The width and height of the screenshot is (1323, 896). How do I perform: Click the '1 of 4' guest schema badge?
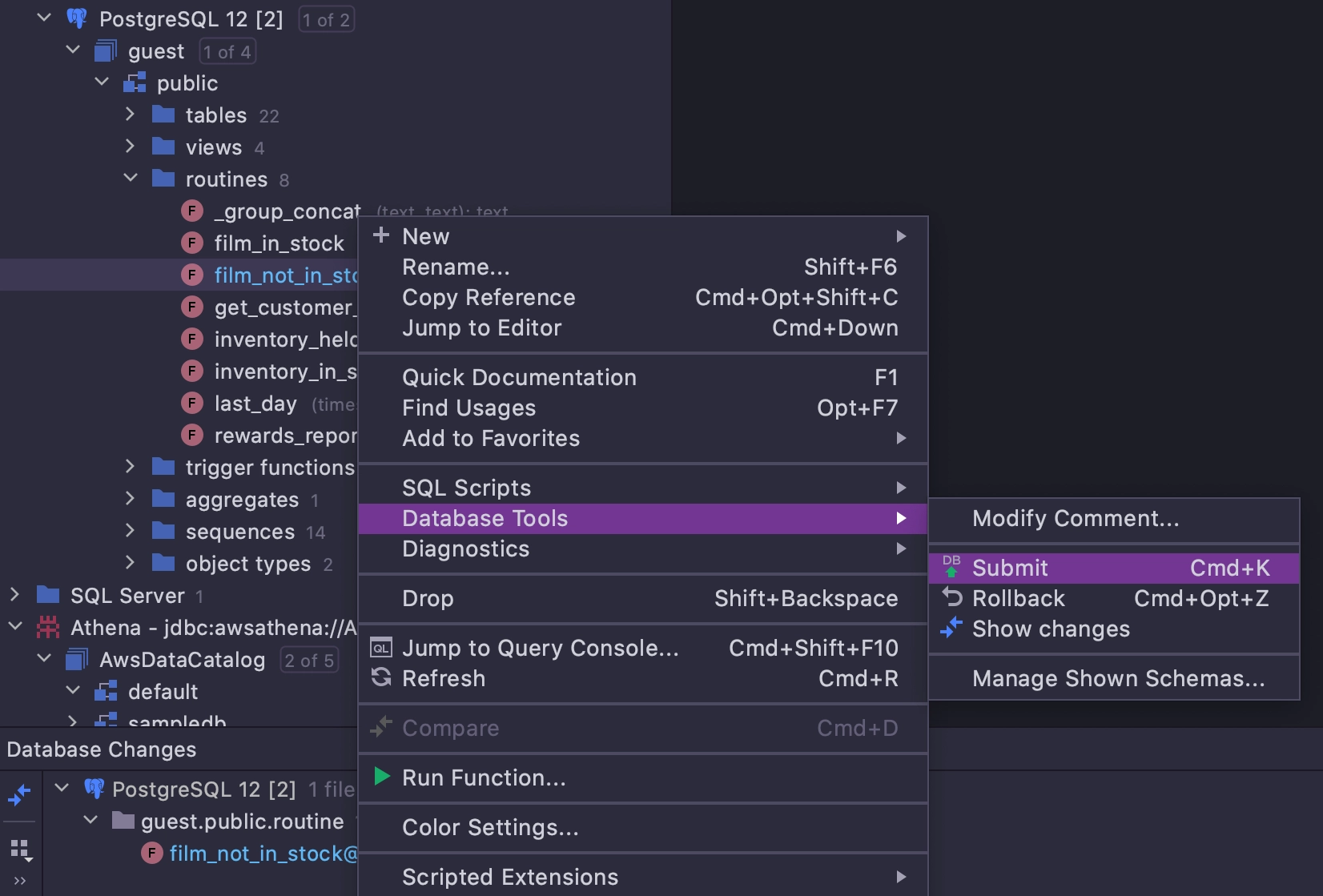coord(227,51)
